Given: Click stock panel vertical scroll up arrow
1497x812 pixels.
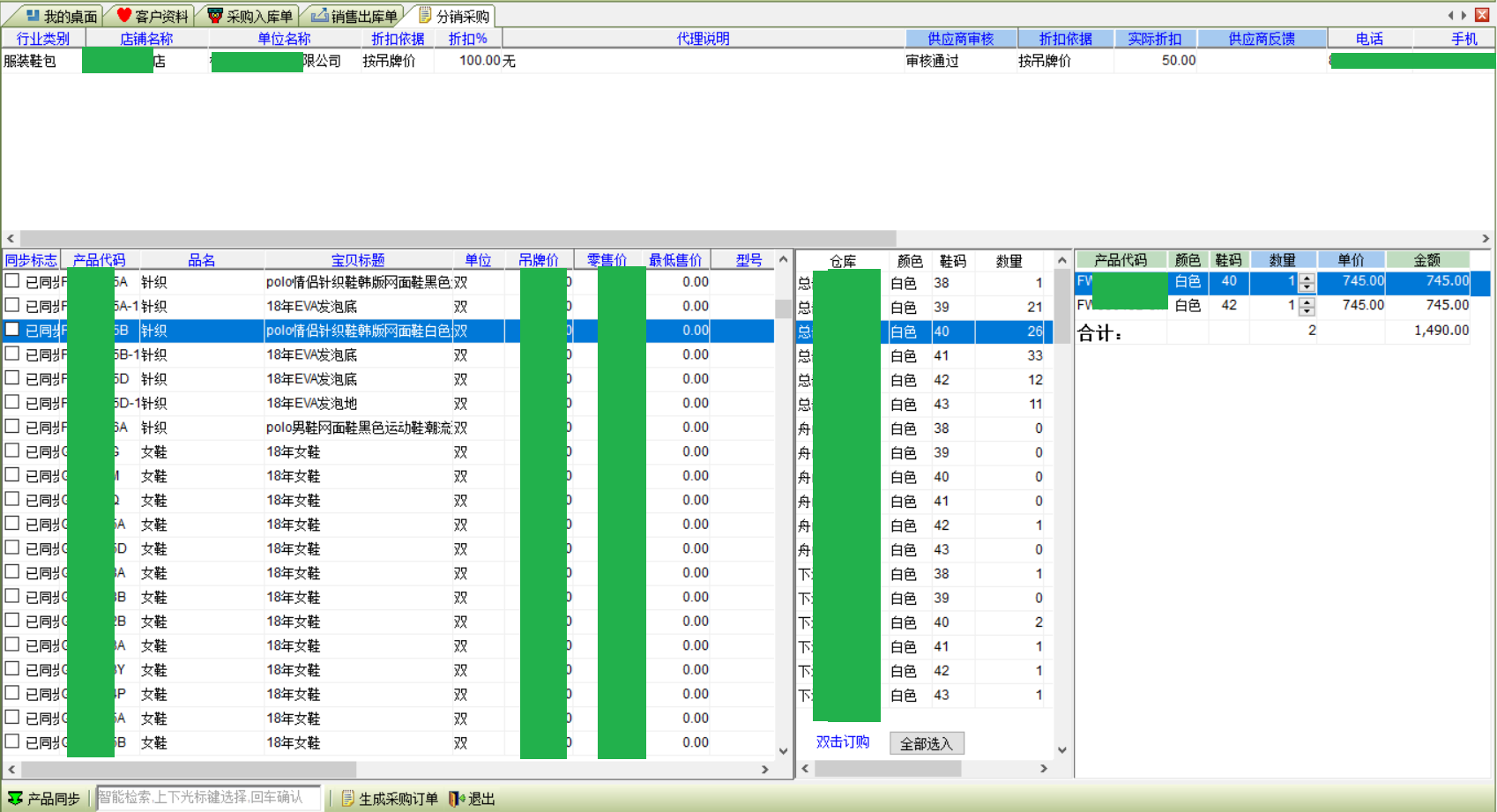Looking at the screenshot, I should coord(1062,260).
